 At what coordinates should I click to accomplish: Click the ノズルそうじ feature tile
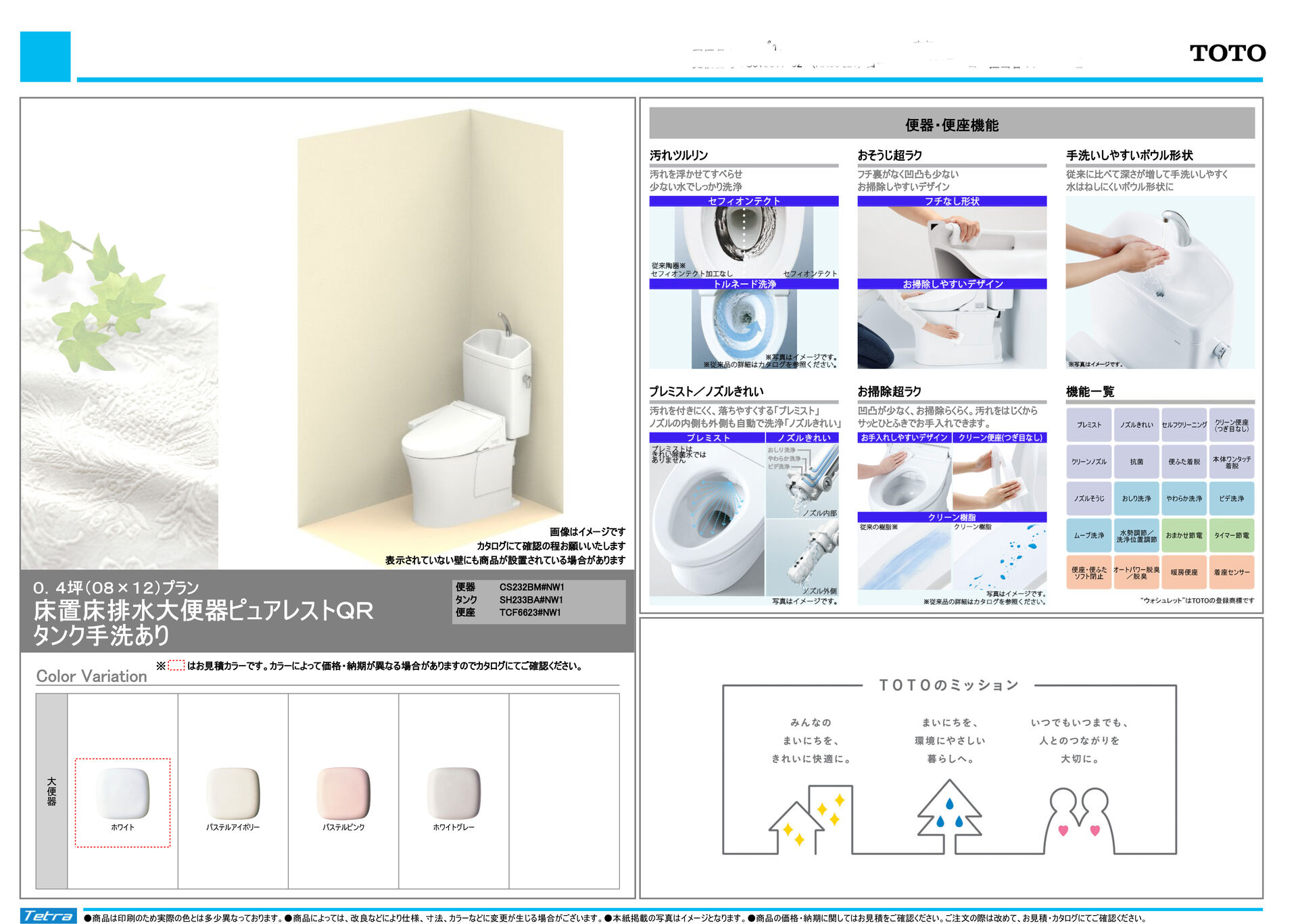[x=1088, y=499]
